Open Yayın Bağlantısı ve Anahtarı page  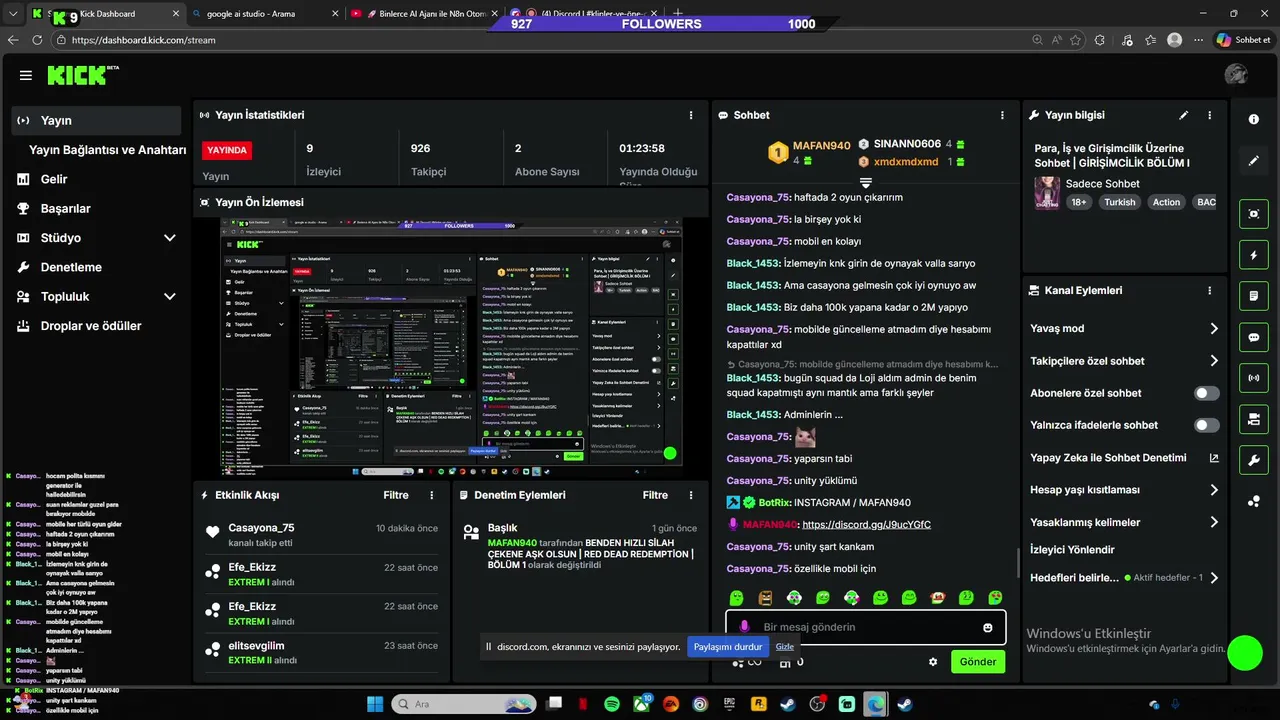[x=107, y=150]
